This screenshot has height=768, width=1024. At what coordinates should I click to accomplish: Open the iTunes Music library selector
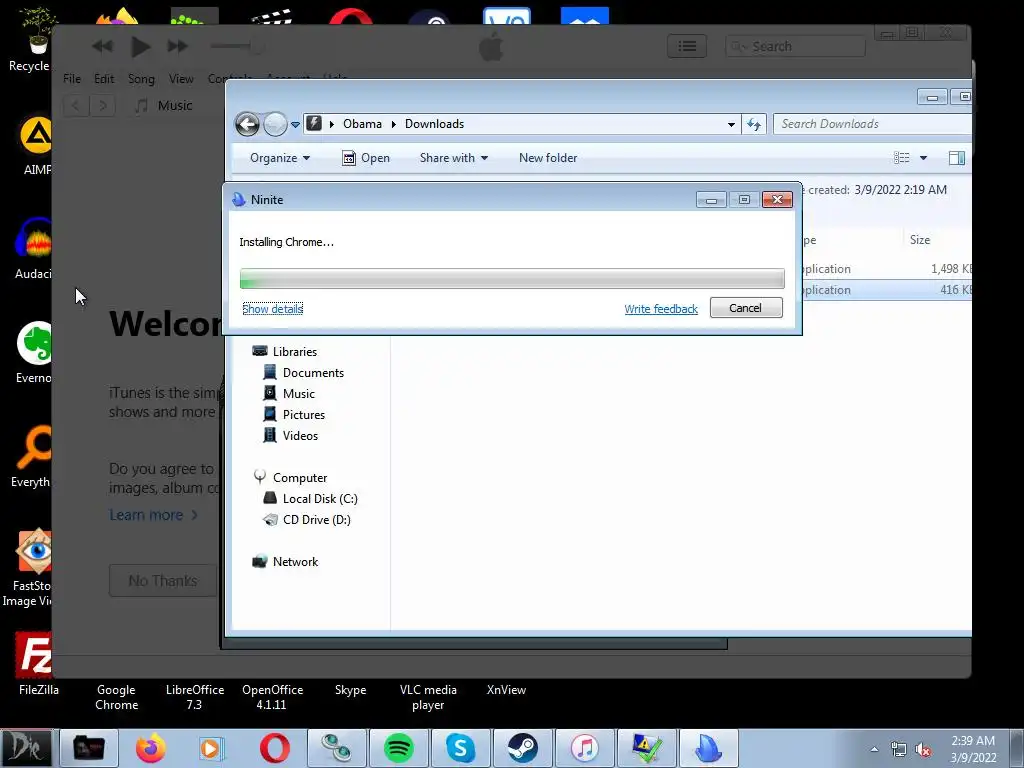(x=163, y=105)
